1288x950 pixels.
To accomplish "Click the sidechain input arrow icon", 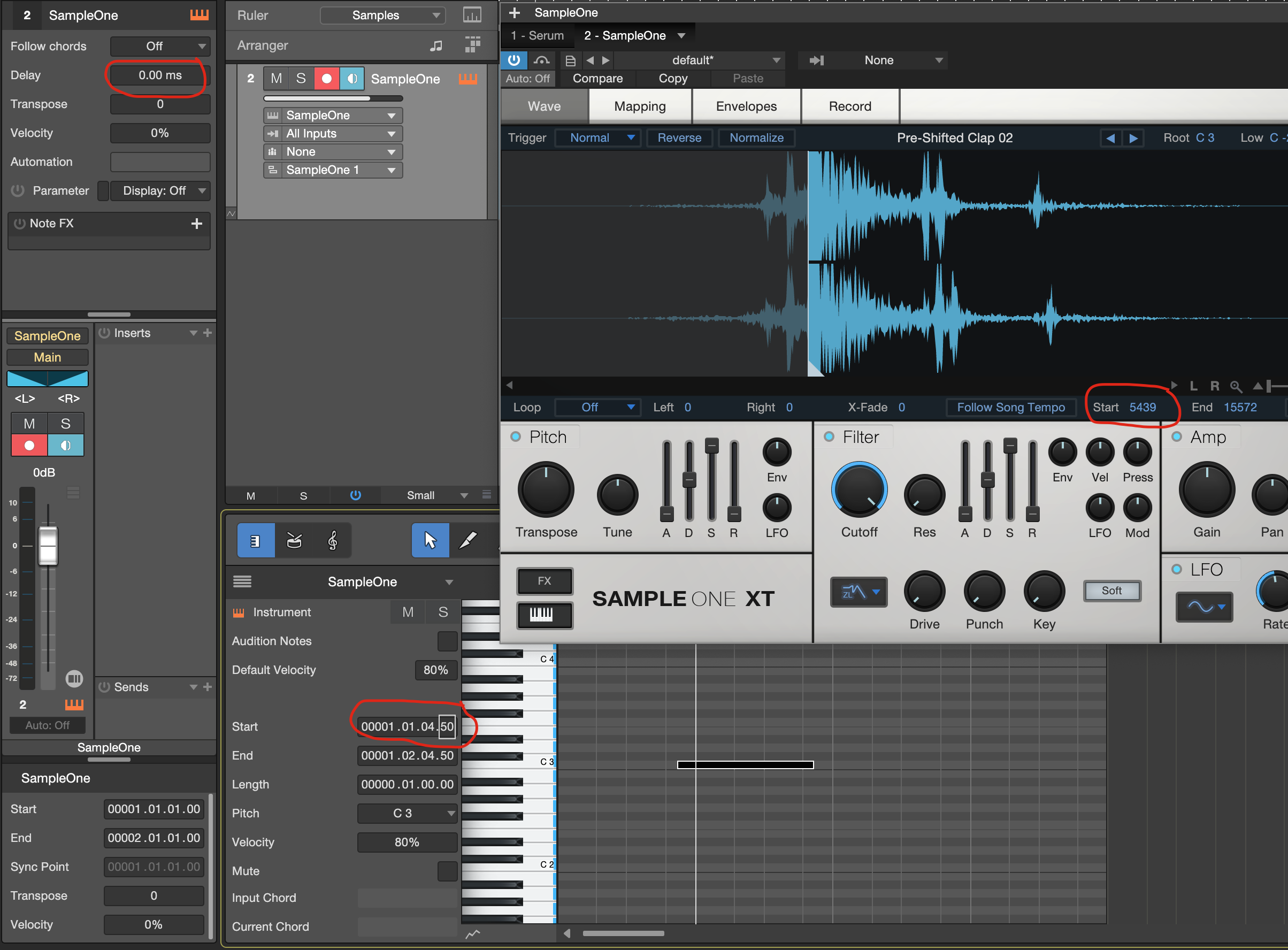I will [x=816, y=60].
